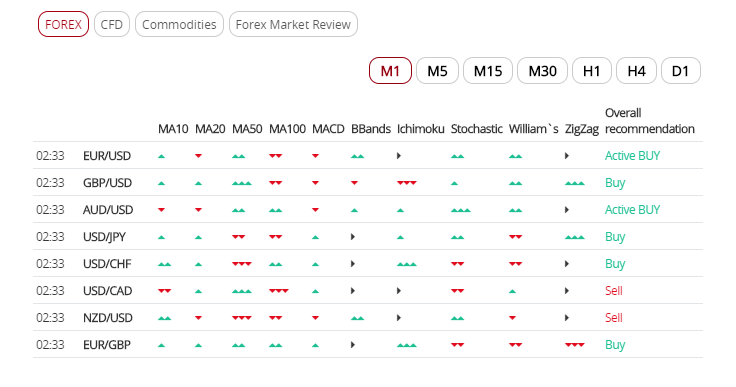Click the EUR/USD Ichimoku neutral black arrow

click(x=399, y=156)
